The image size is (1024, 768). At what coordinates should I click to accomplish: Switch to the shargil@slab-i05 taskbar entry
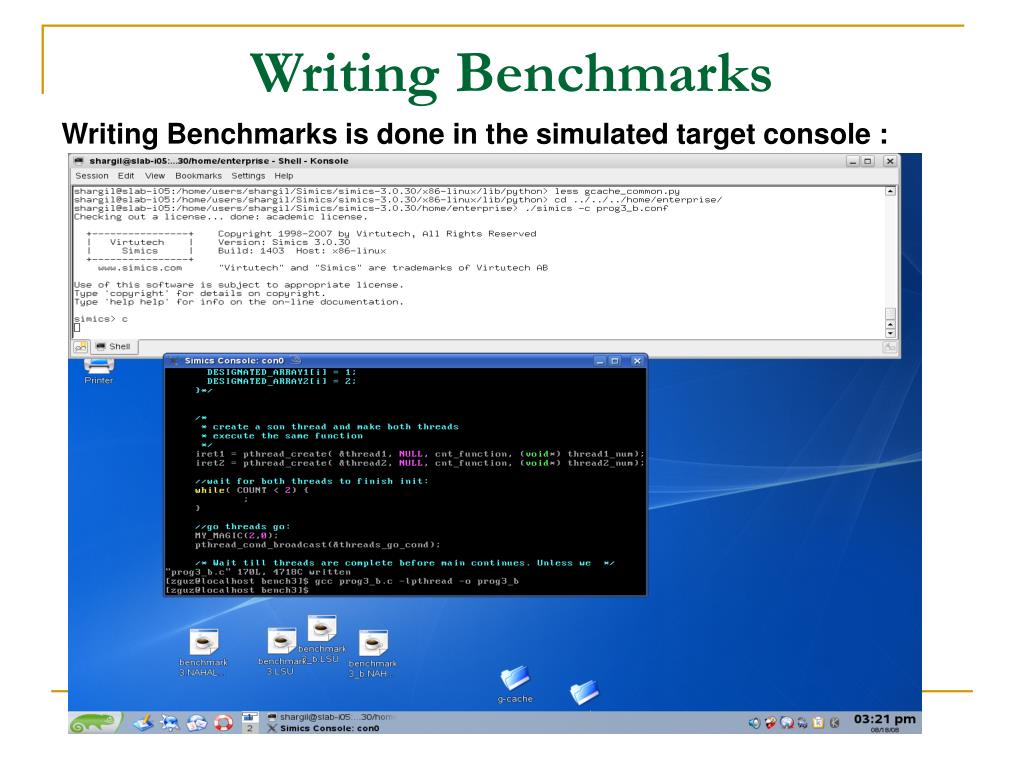tap(331, 717)
